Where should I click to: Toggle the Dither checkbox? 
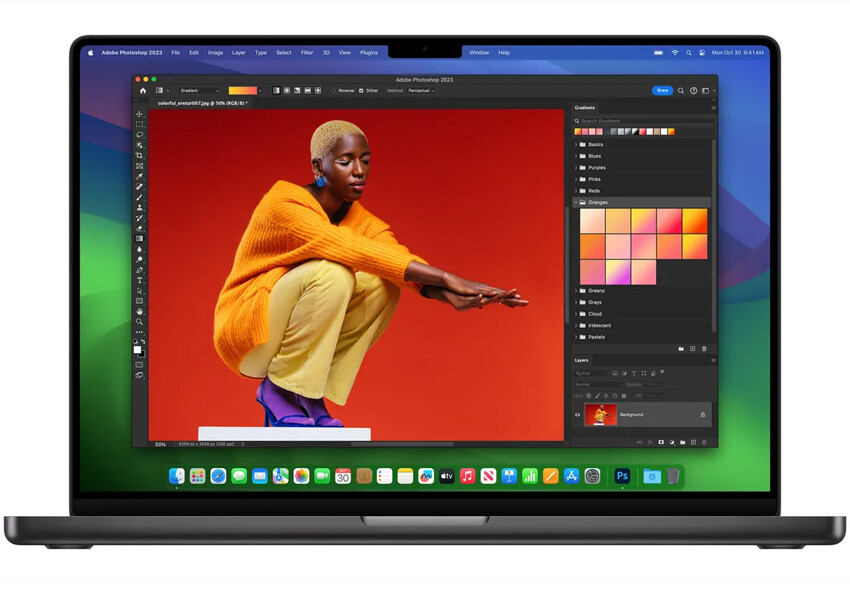[x=361, y=91]
